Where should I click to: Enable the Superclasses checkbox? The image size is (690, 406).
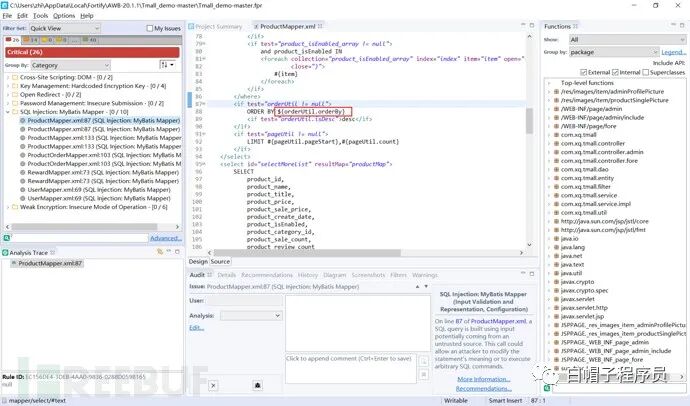(646, 72)
